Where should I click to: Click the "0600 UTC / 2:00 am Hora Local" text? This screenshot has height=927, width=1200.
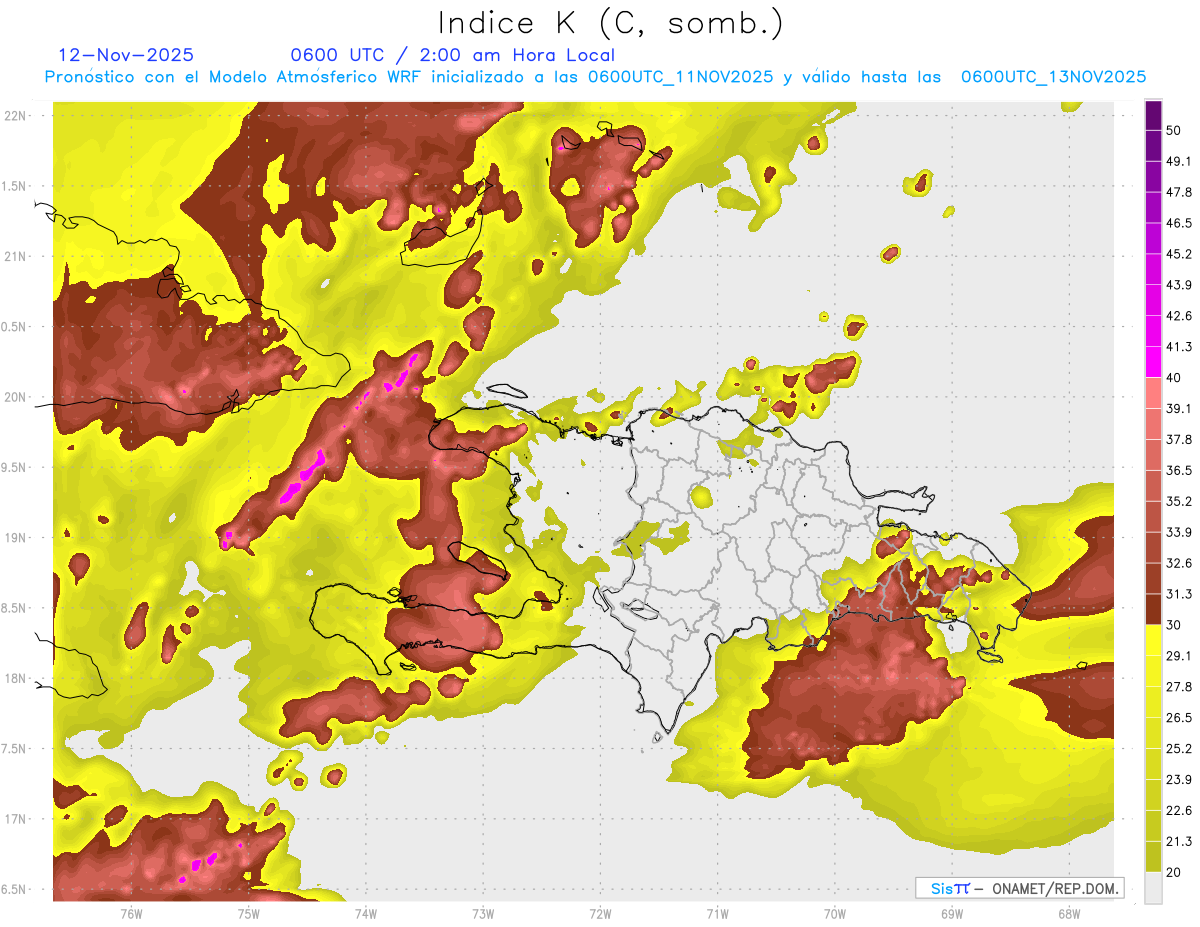pos(452,55)
